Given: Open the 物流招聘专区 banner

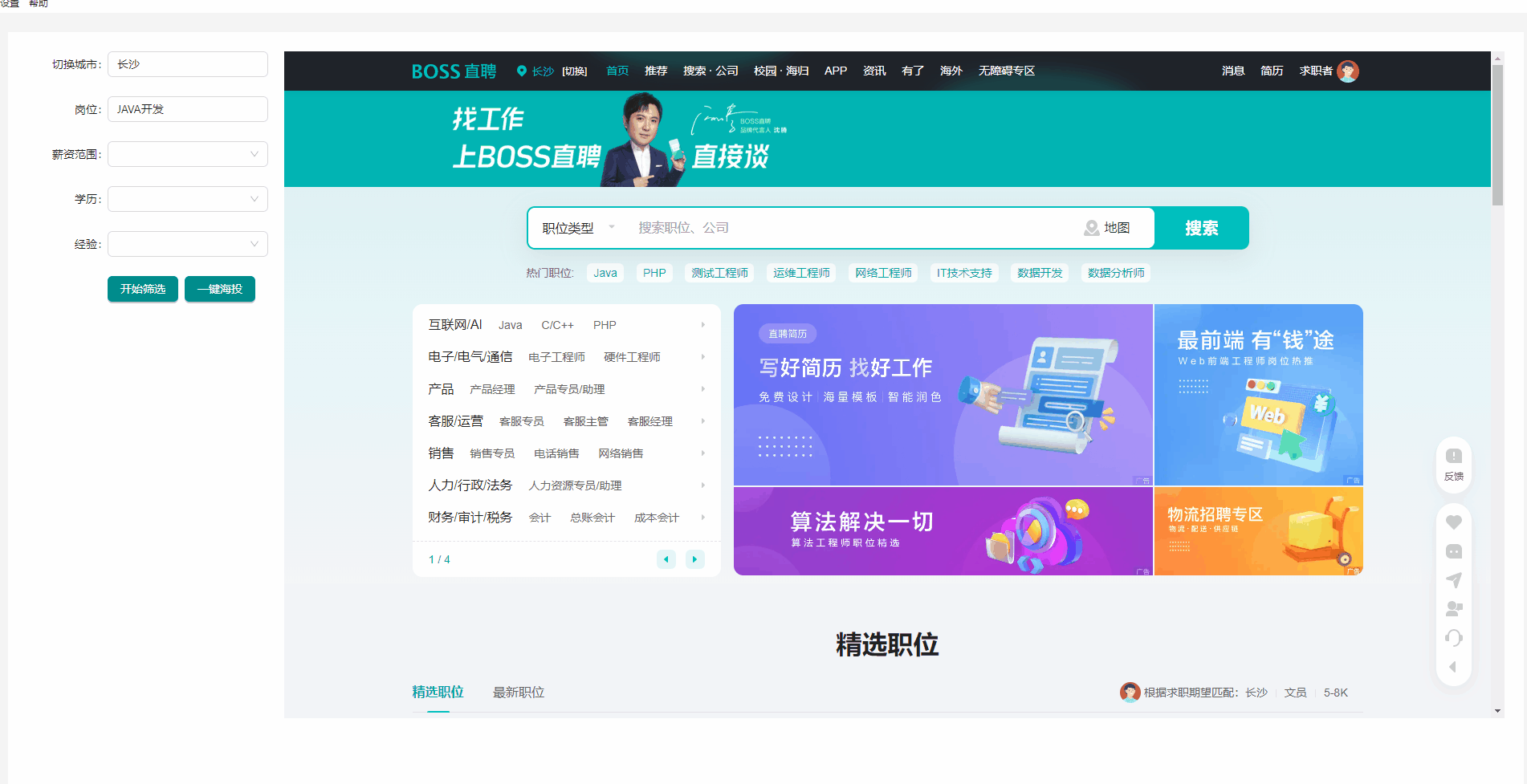Looking at the screenshot, I should [x=1259, y=531].
